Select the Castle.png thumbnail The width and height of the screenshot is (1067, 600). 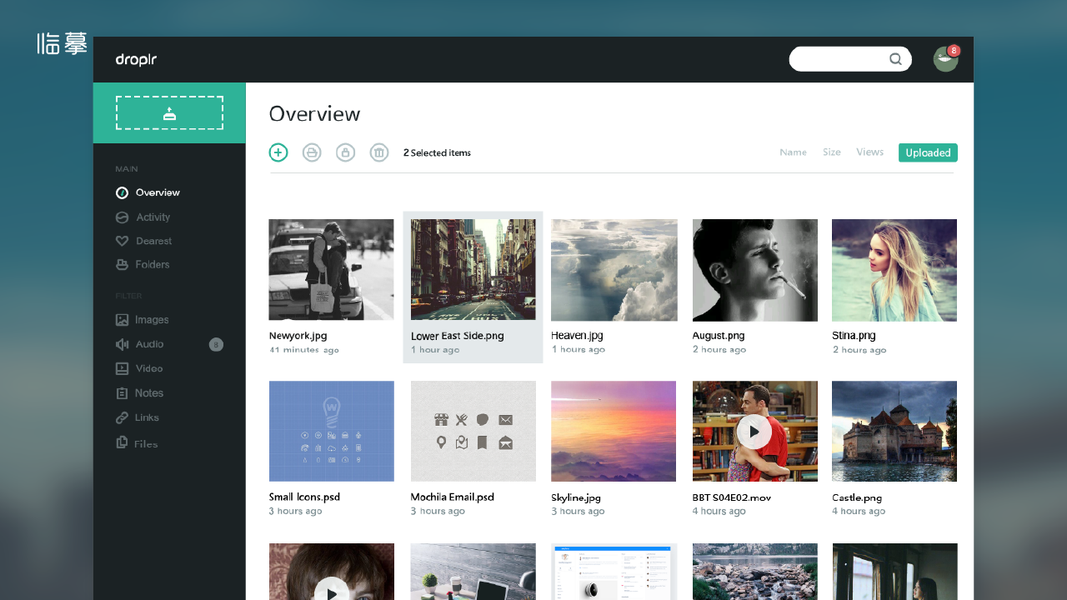point(894,431)
